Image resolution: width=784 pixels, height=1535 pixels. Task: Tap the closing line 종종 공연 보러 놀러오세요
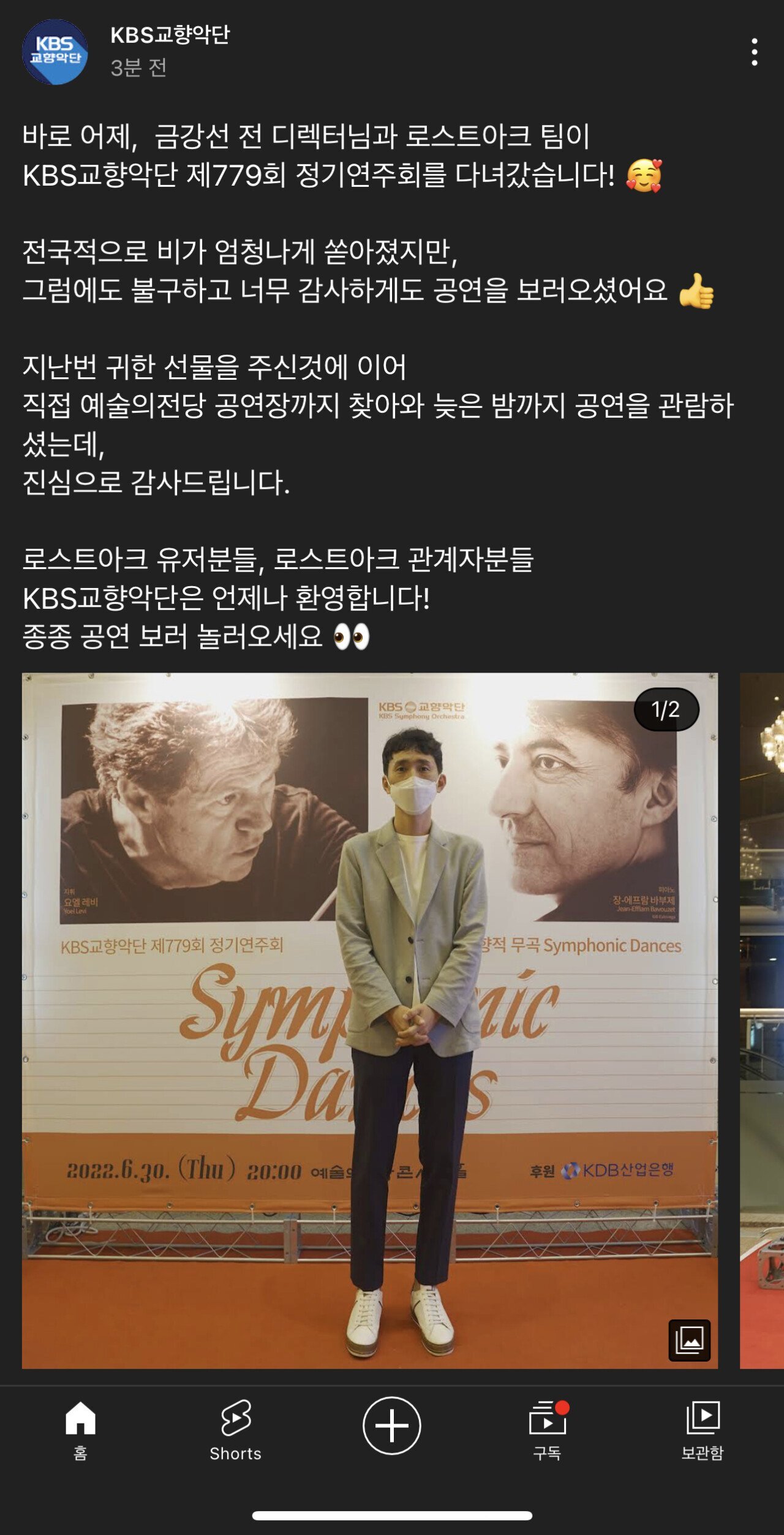coord(173,636)
